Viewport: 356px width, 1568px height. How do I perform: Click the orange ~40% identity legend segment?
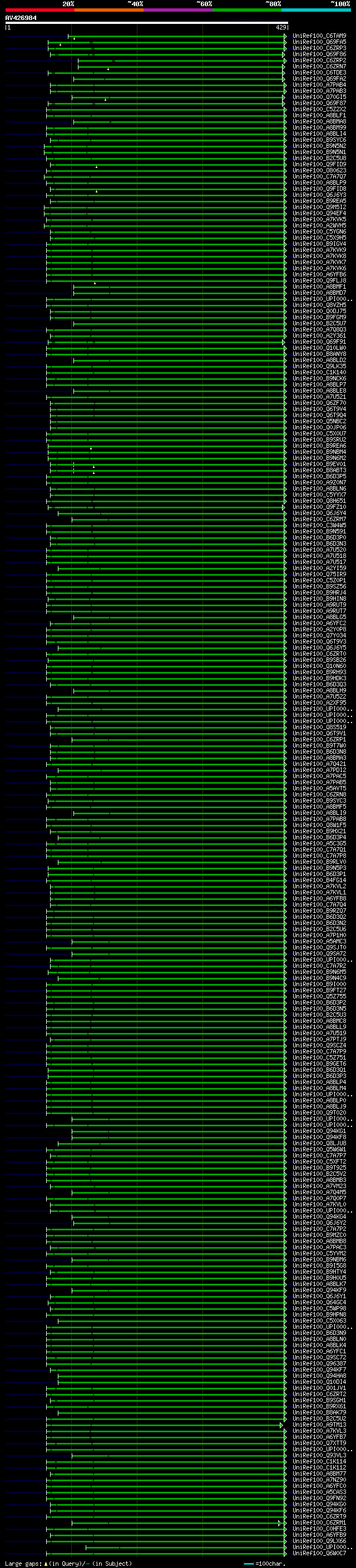point(109,10)
